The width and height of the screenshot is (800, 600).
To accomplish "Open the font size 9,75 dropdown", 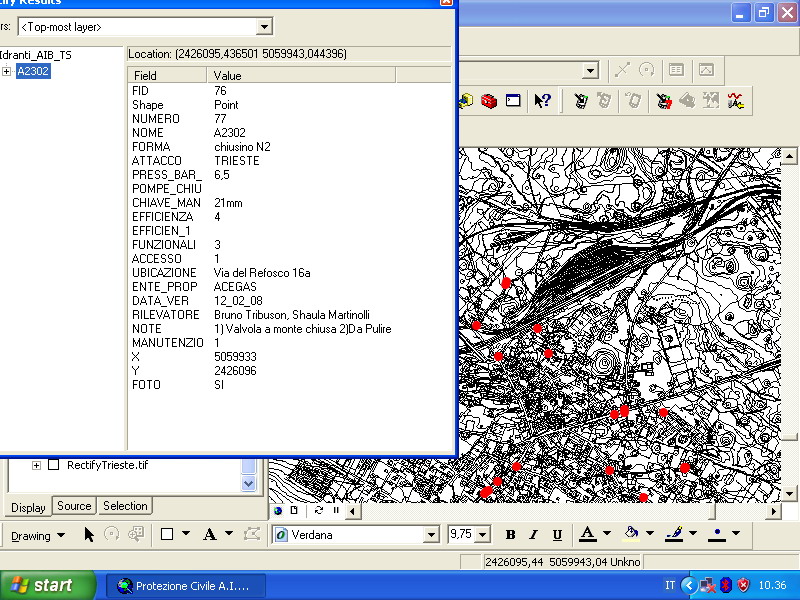I will click(x=482, y=535).
